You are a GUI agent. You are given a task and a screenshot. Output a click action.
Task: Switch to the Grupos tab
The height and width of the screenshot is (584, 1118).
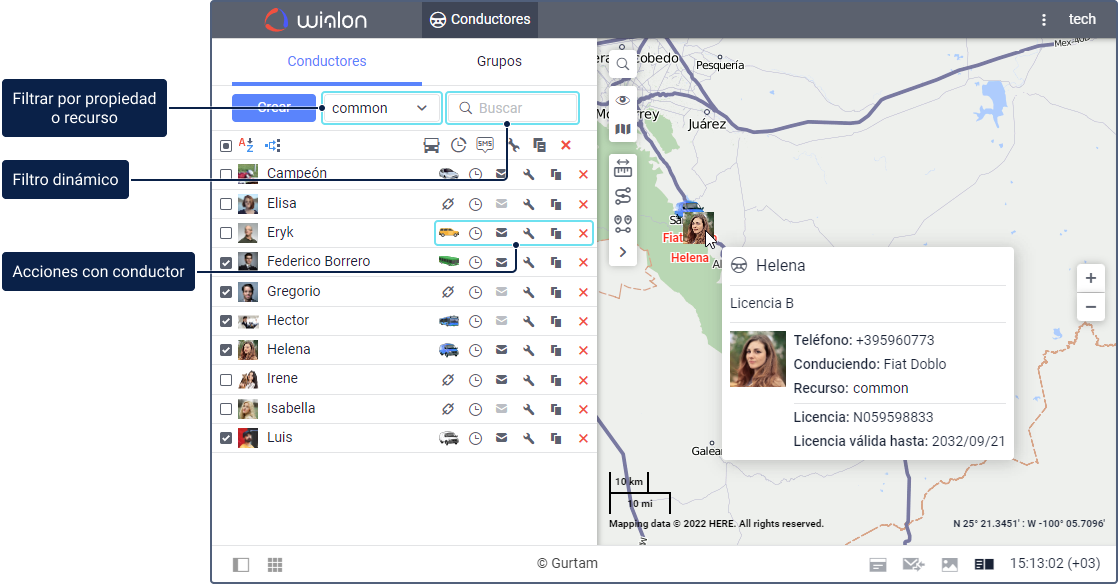click(499, 61)
